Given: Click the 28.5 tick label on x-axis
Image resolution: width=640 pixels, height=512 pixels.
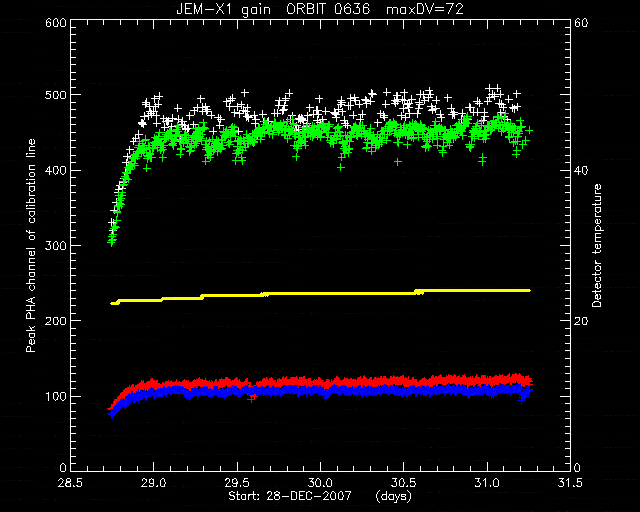Looking at the screenshot, I should (70, 483).
